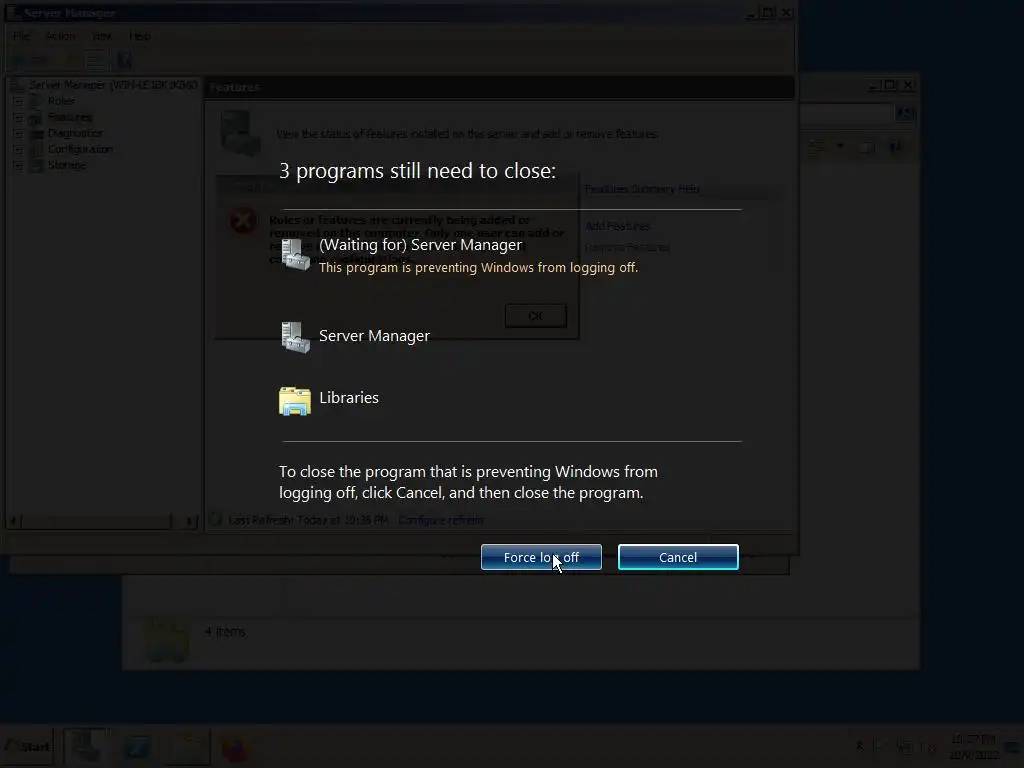Click the Remove Features link
Image resolution: width=1024 pixels, height=768 pixels.
point(627,248)
